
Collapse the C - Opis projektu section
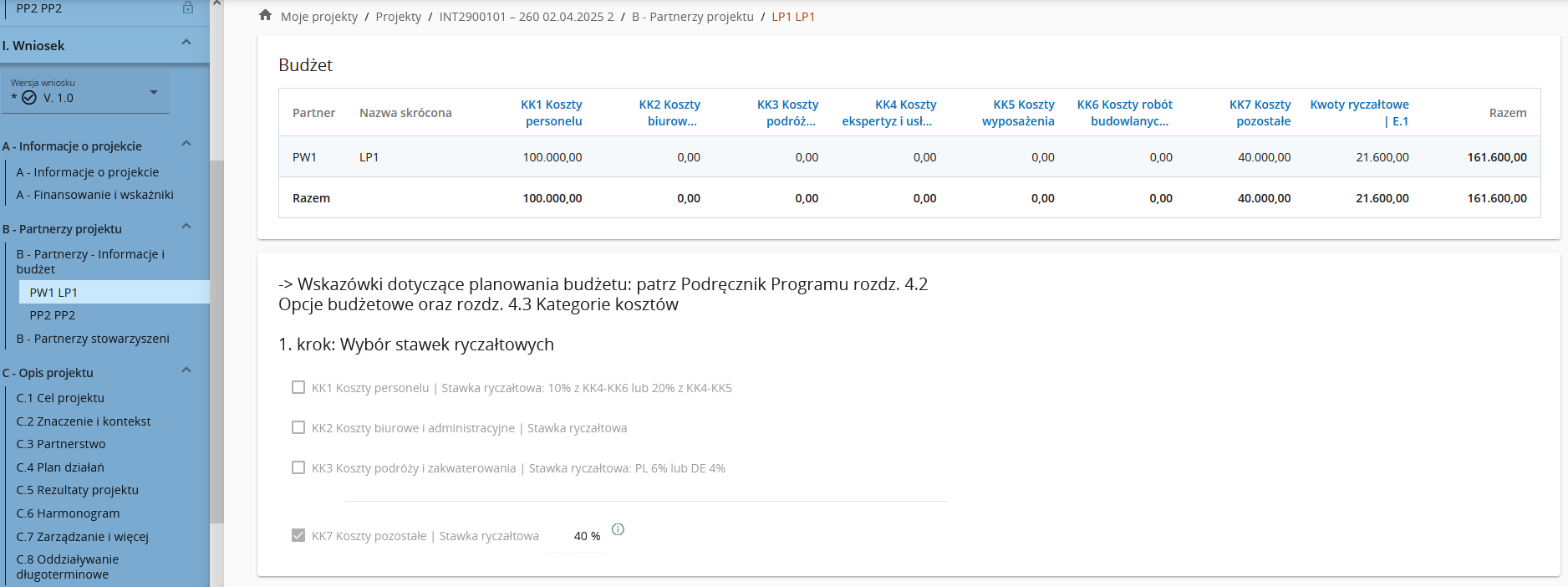click(186, 370)
